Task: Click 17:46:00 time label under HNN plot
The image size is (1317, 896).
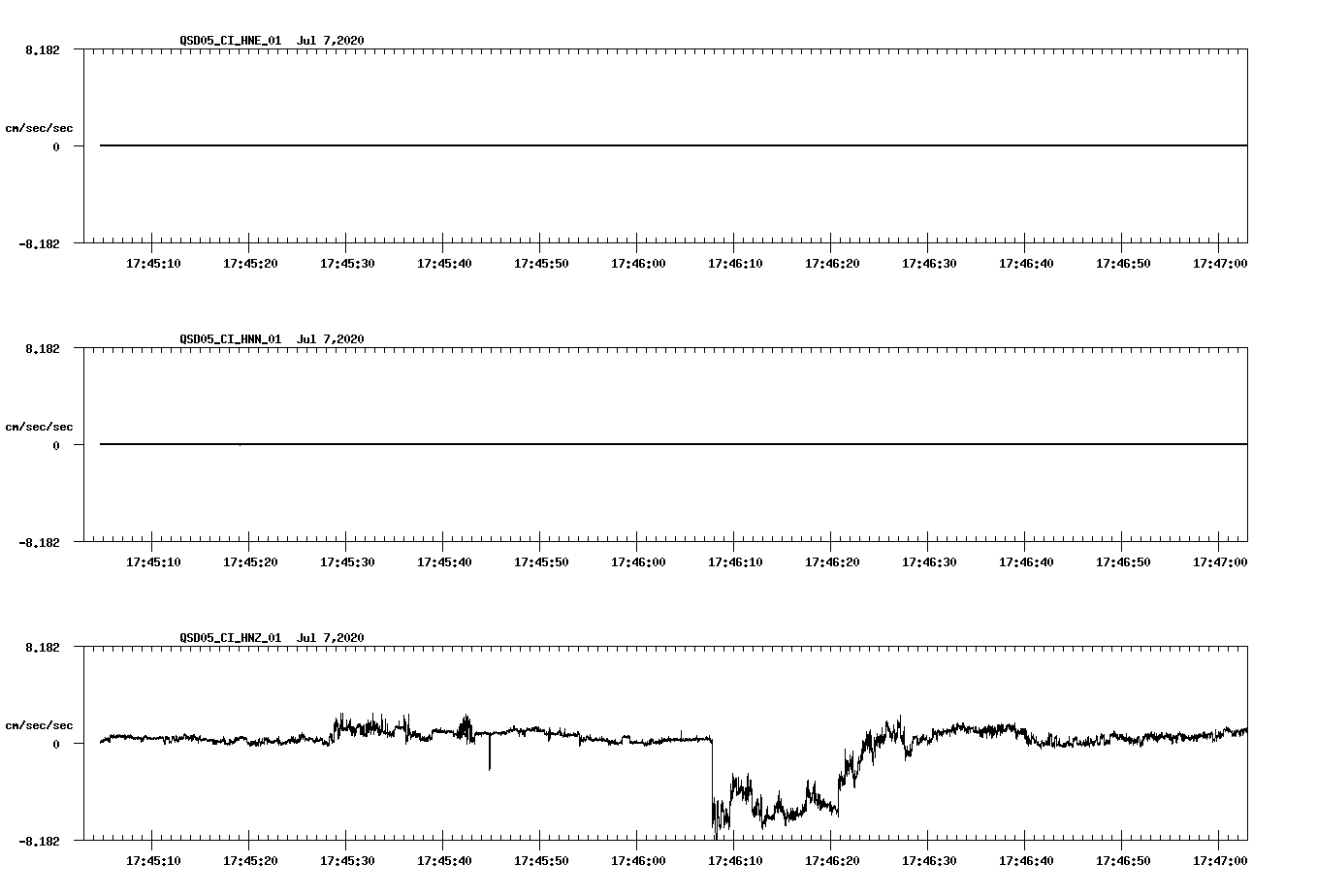Action: (x=638, y=562)
